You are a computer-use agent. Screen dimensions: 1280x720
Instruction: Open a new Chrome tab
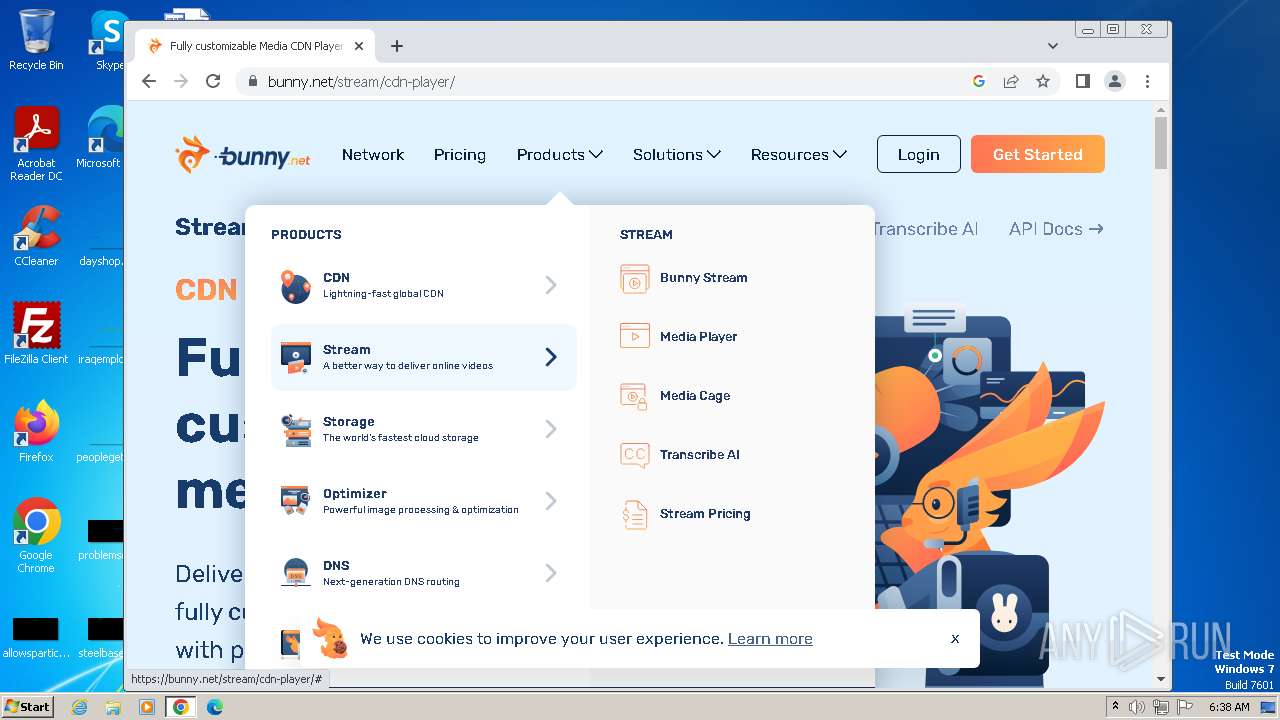pyautogui.click(x=397, y=46)
